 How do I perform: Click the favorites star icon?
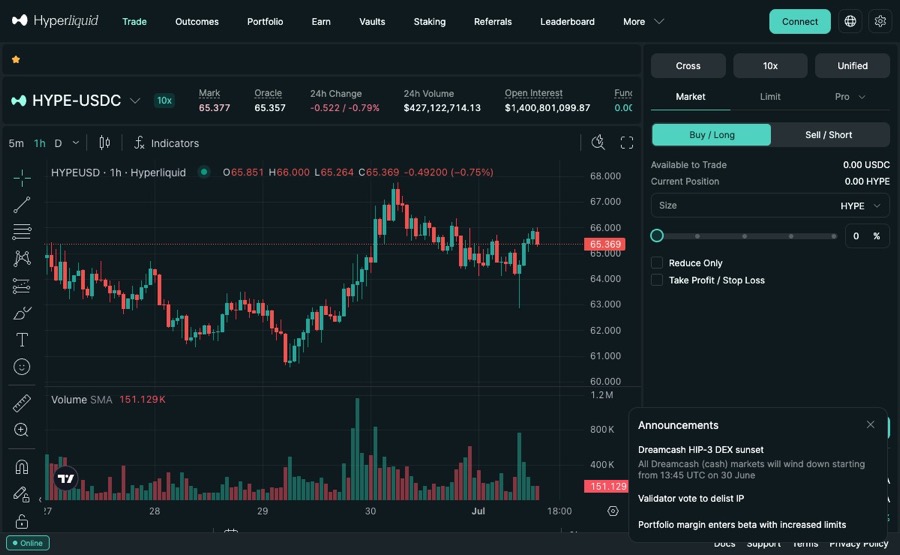tap(16, 59)
